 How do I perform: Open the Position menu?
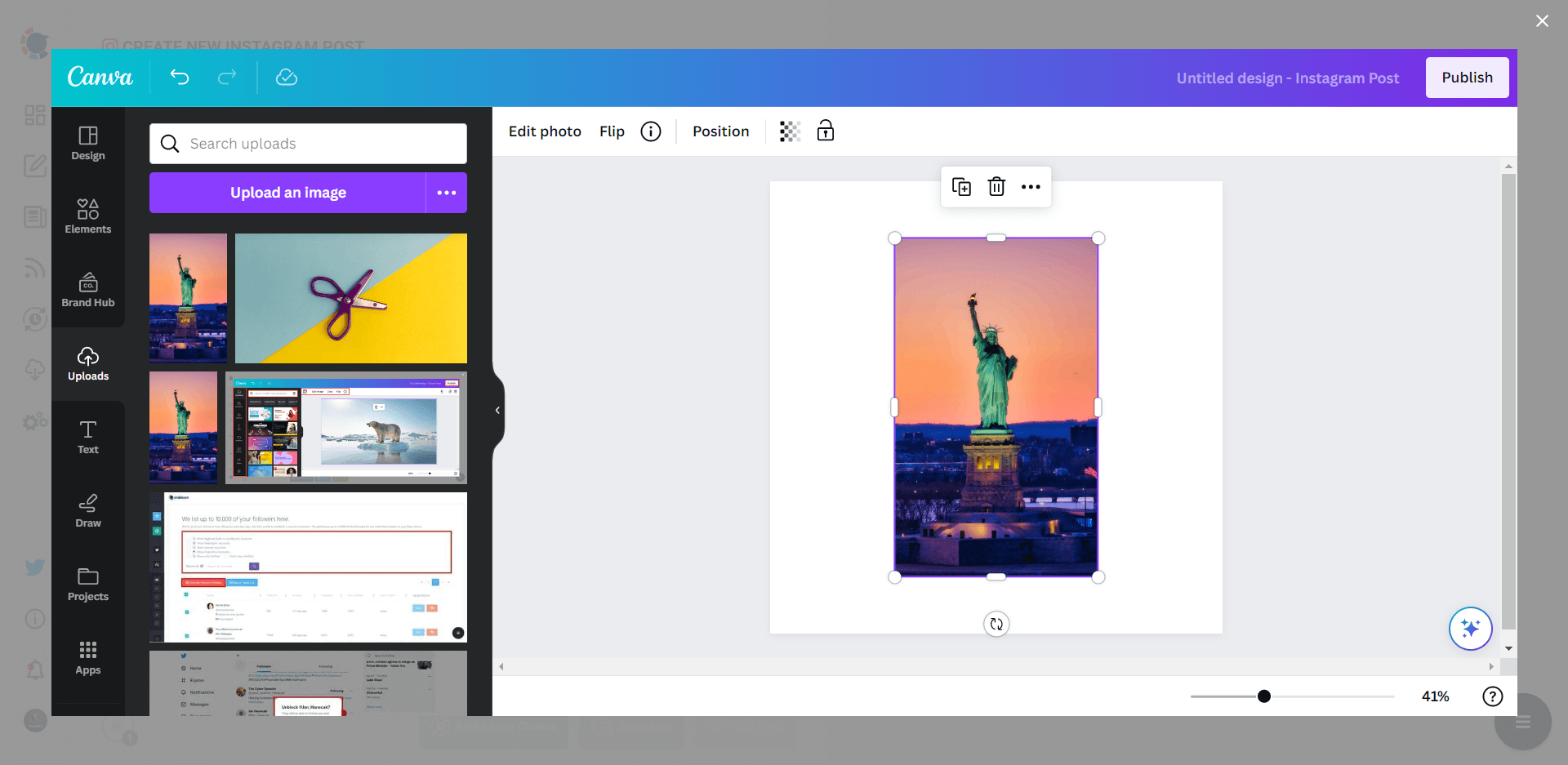(x=721, y=131)
